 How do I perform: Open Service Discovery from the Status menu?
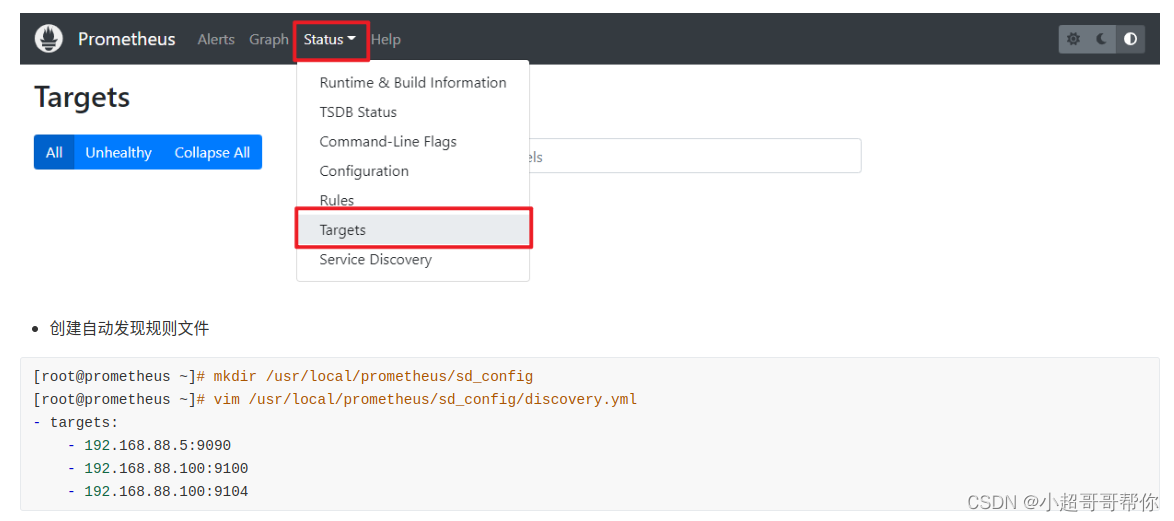(413, 260)
